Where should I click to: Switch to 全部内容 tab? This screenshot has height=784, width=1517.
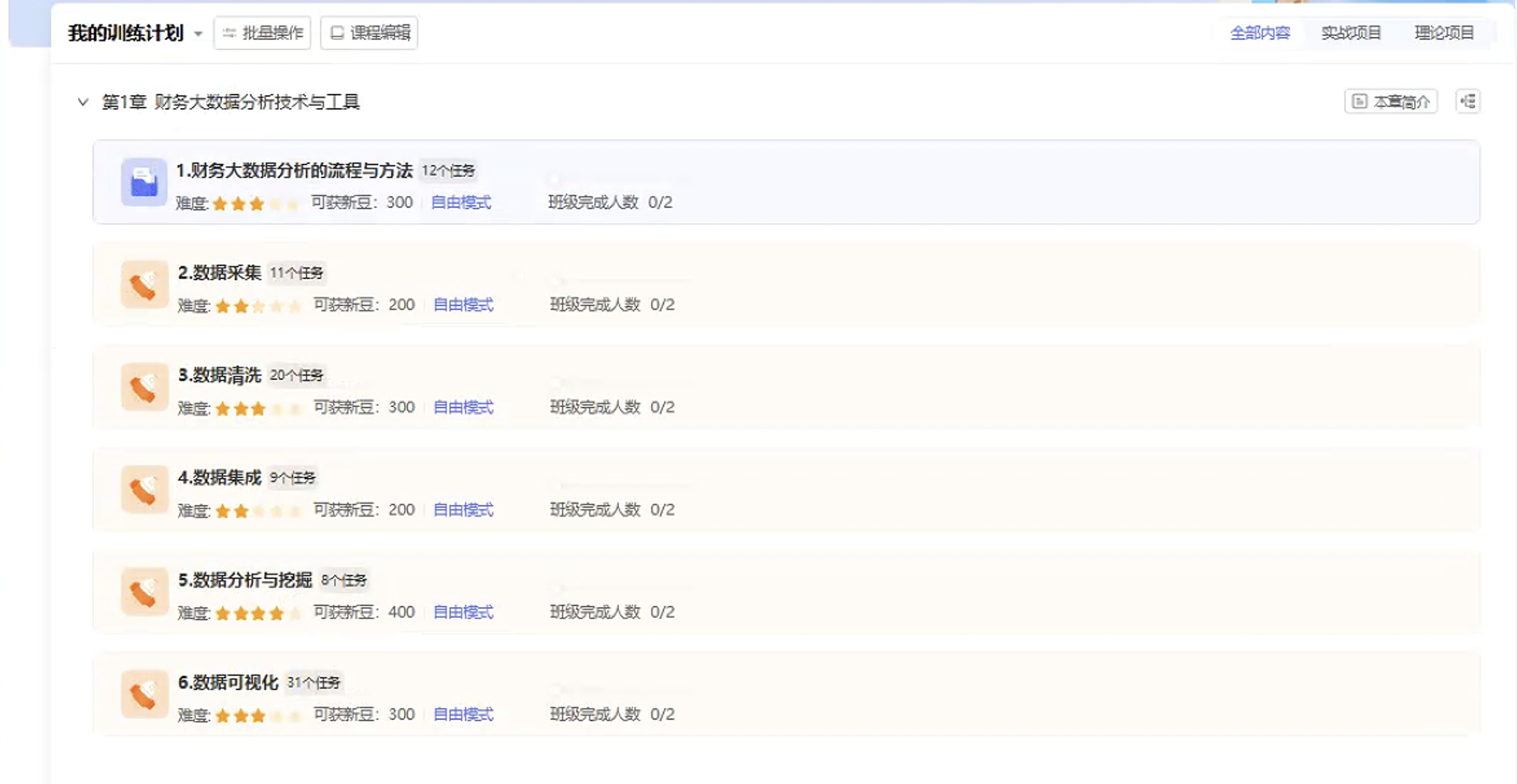point(1259,33)
